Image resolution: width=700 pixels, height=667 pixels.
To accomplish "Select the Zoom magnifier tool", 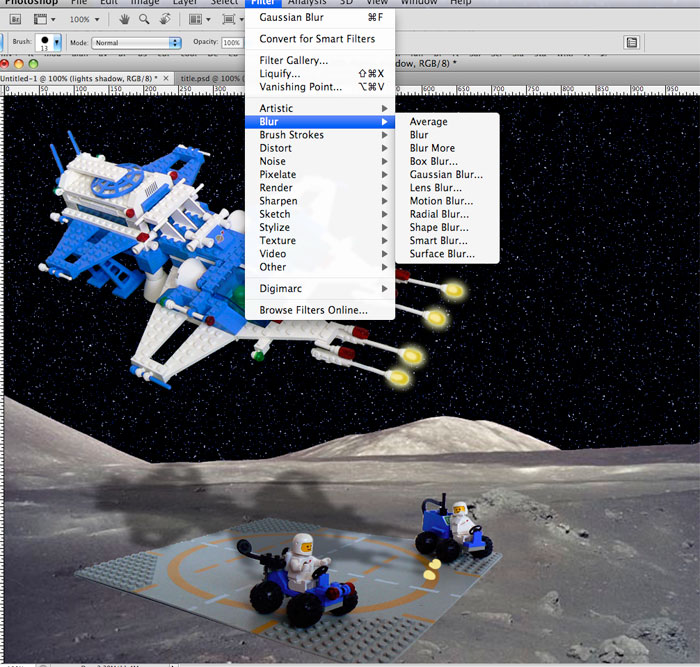I will click(144, 19).
